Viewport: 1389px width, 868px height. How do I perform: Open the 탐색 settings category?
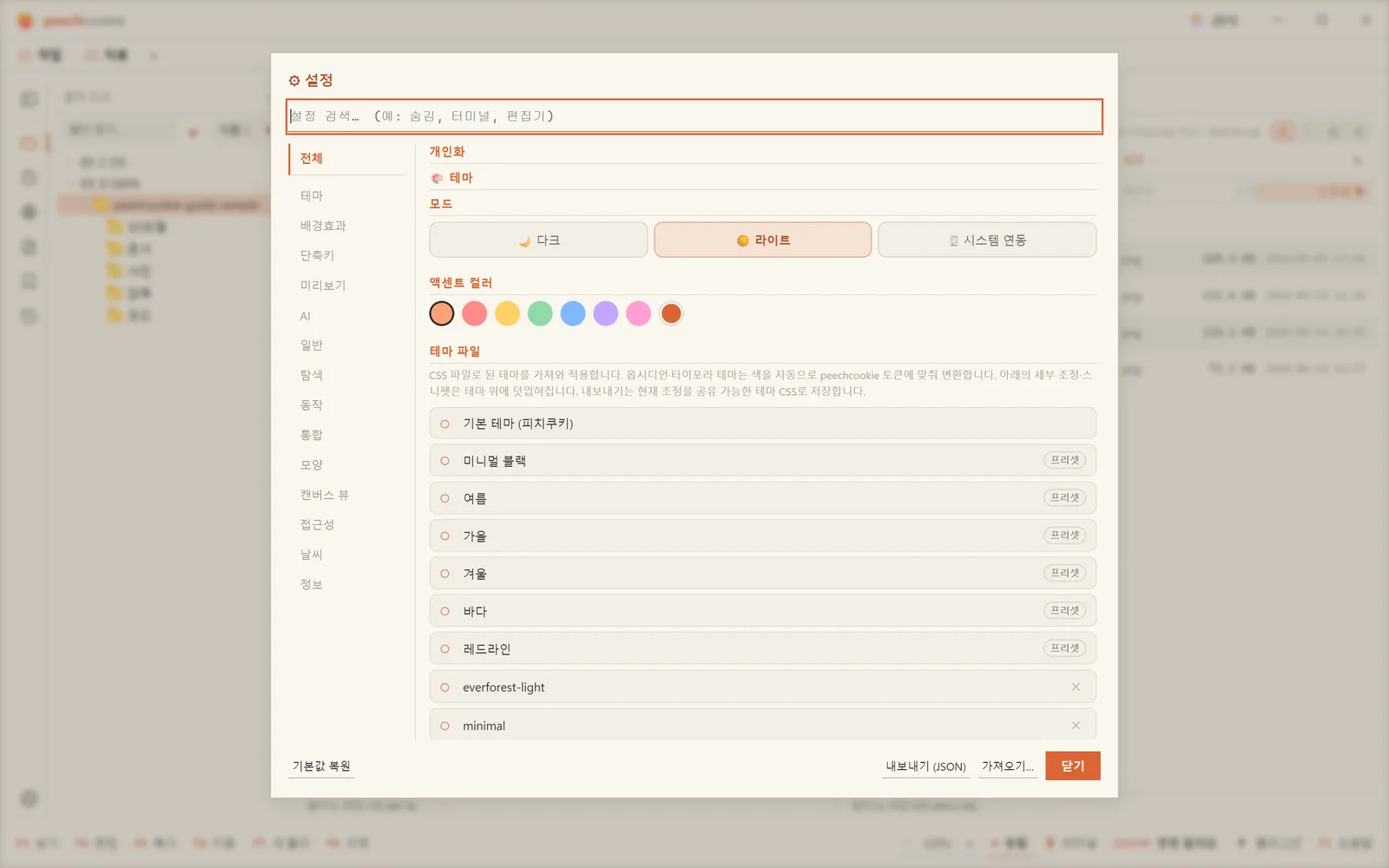point(346,375)
